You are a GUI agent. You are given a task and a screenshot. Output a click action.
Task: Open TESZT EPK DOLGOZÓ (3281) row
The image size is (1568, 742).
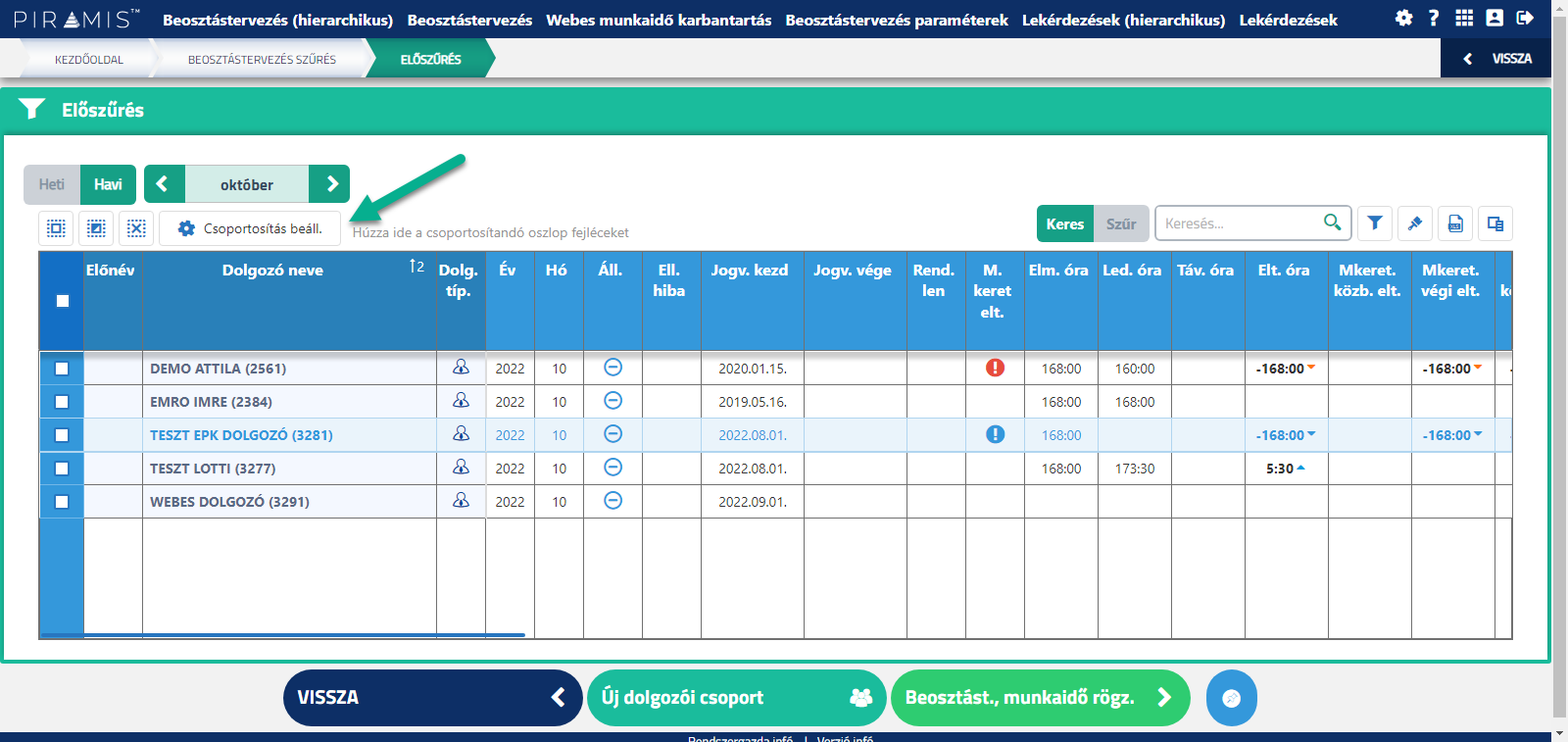241,435
